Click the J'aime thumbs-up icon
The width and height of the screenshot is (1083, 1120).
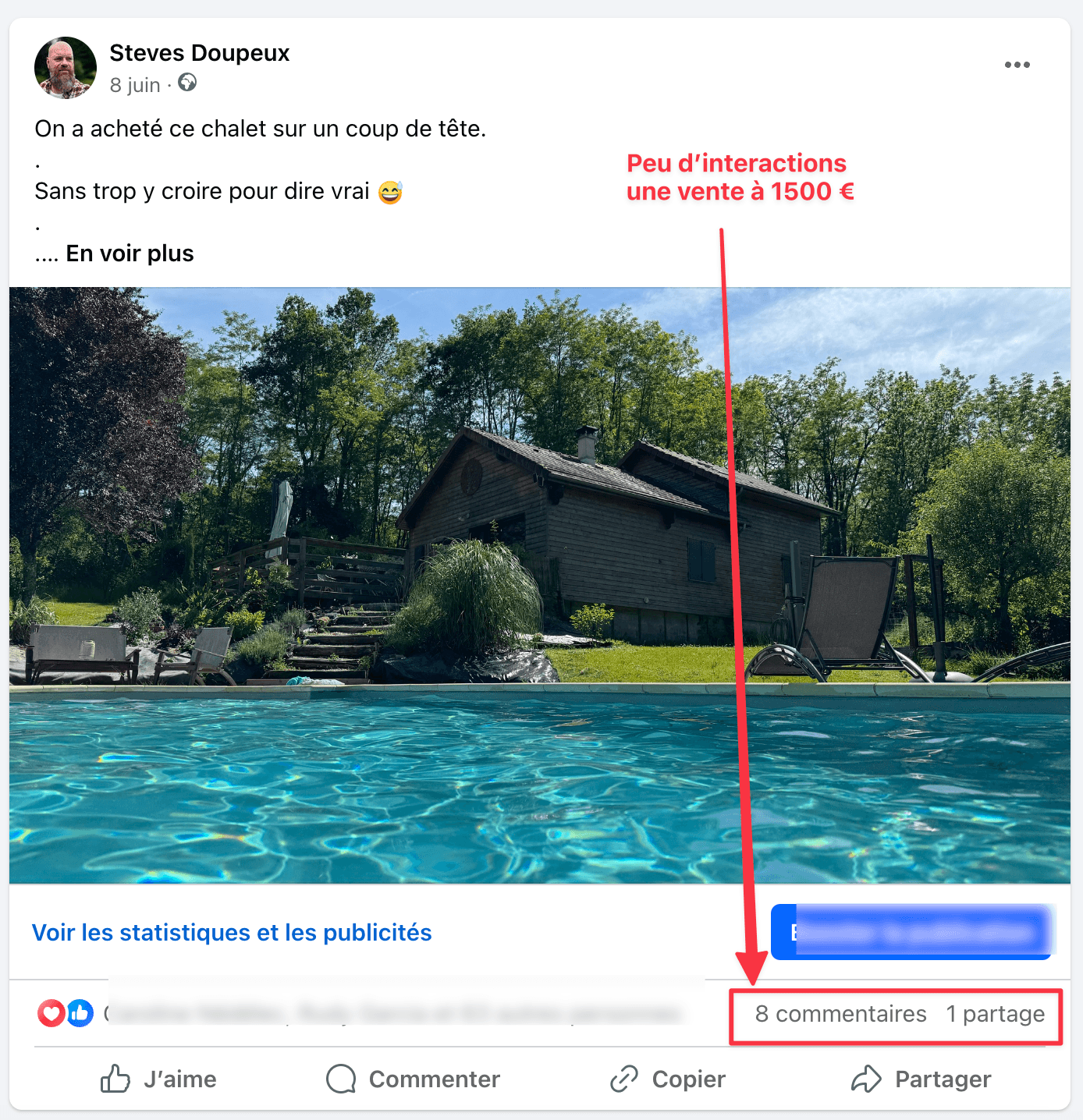(115, 1079)
